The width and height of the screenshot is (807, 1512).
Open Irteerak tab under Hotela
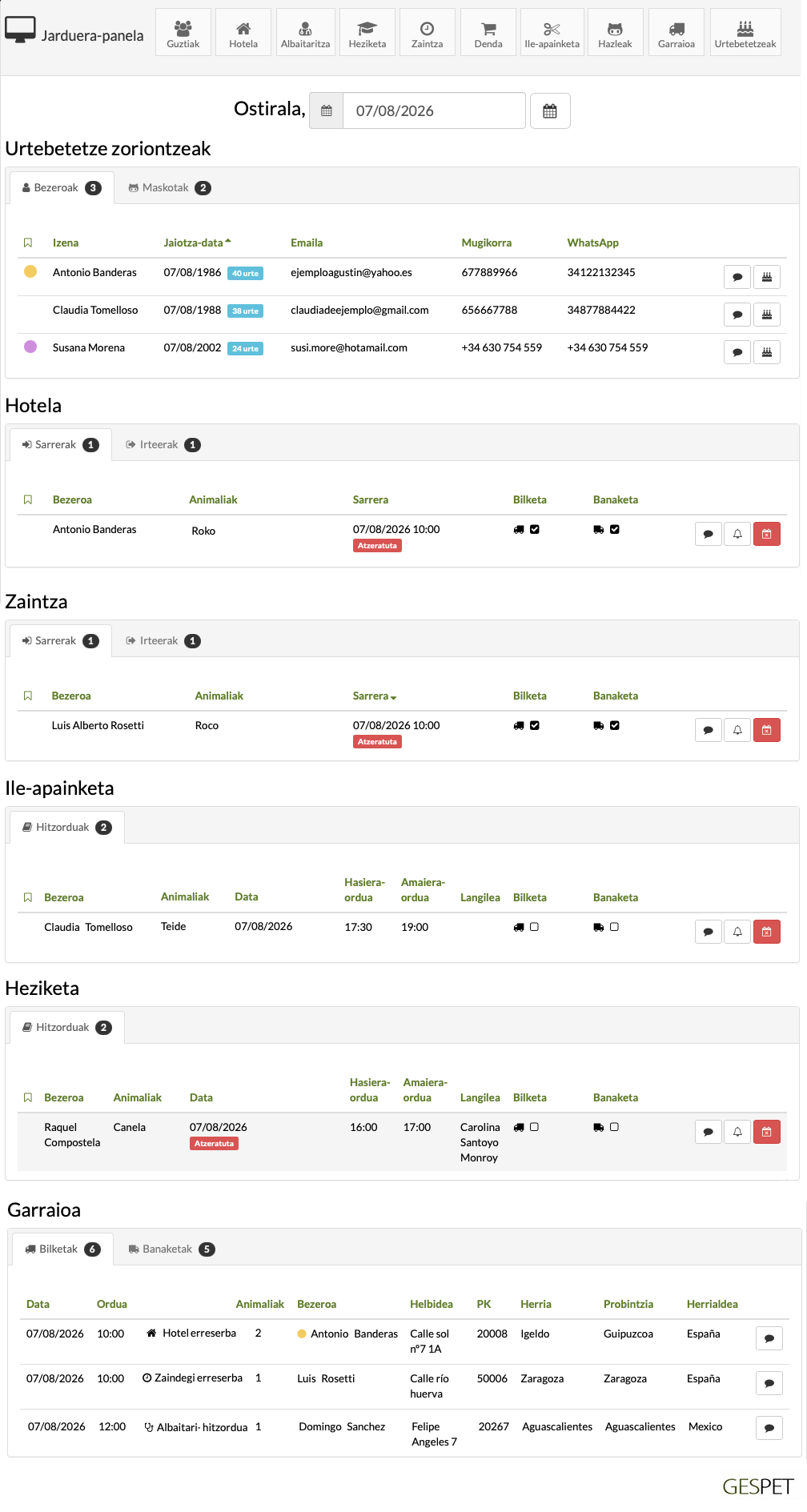(x=163, y=445)
